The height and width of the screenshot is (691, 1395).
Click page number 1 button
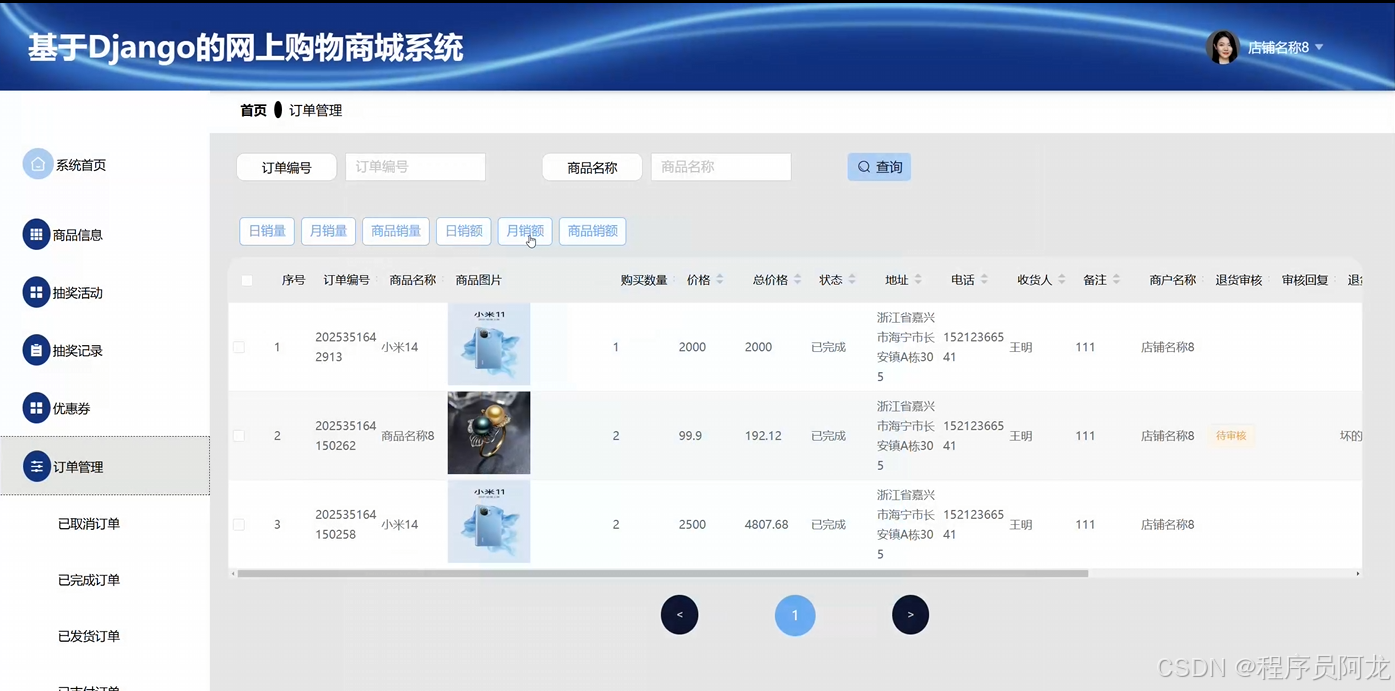pyautogui.click(x=795, y=615)
